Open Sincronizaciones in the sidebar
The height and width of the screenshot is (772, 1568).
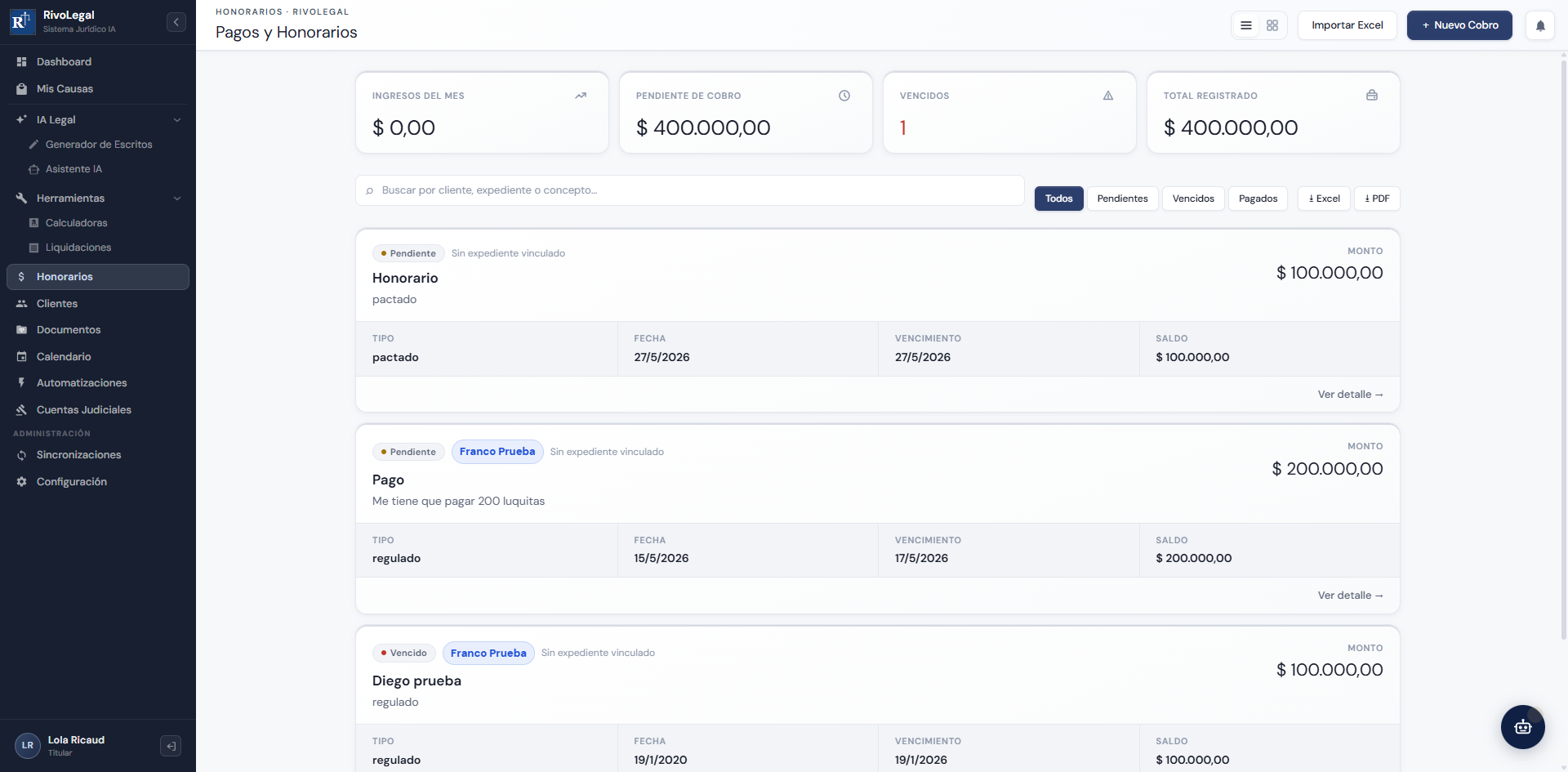(x=98, y=455)
